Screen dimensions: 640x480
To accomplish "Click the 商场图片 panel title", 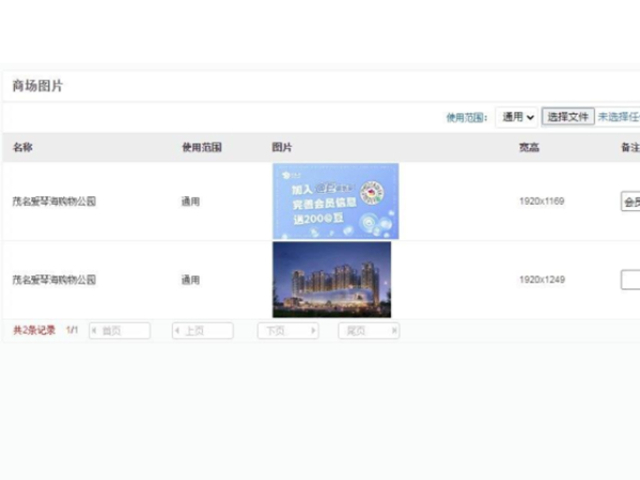I will click(38, 86).
